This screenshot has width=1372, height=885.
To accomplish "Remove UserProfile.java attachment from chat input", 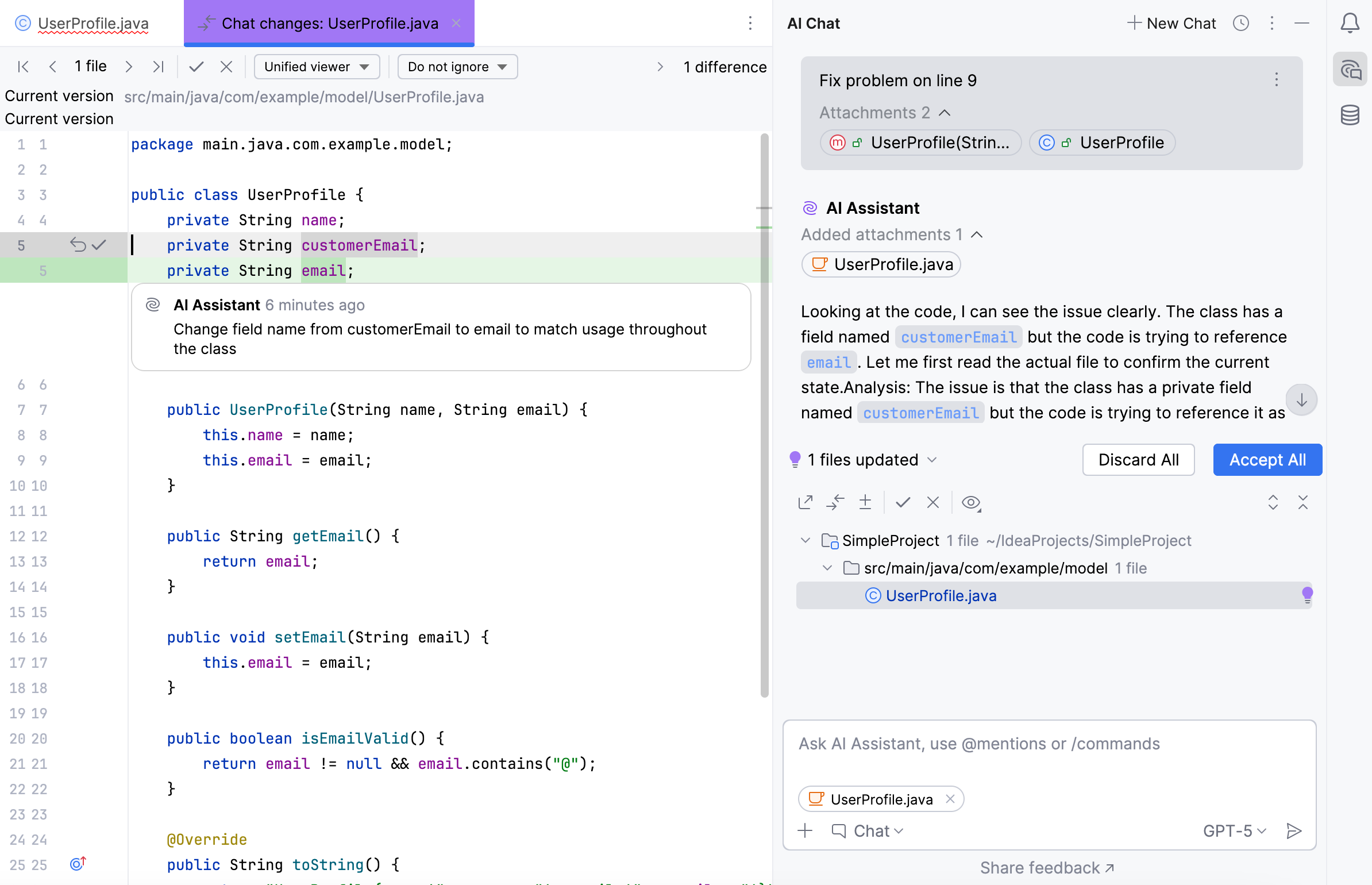I will tap(950, 799).
